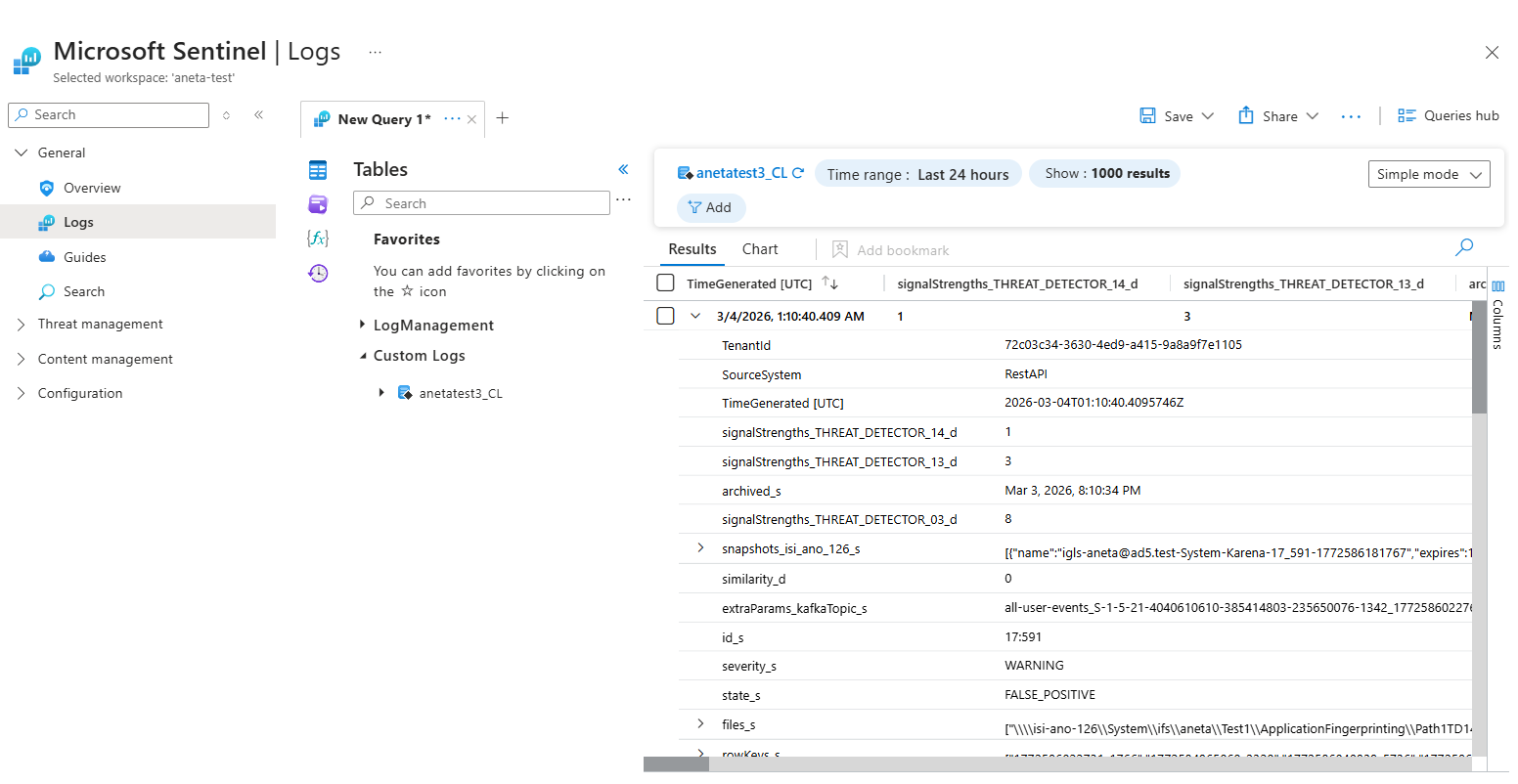1518x784 pixels.
Task: Open the Tables panel icon
Action: pyautogui.click(x=318, y=170)
